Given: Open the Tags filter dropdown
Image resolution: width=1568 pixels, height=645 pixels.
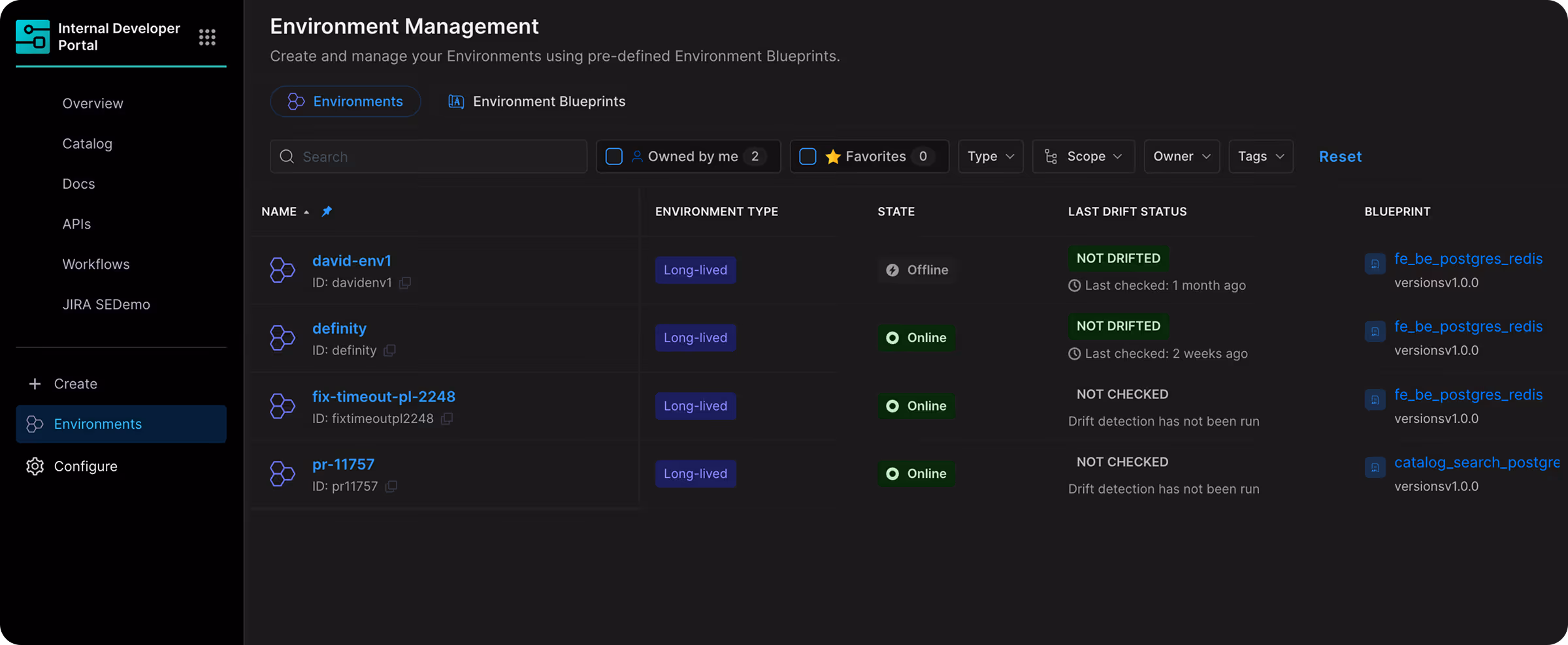Looking at the screenshot, I should 1260,157.
